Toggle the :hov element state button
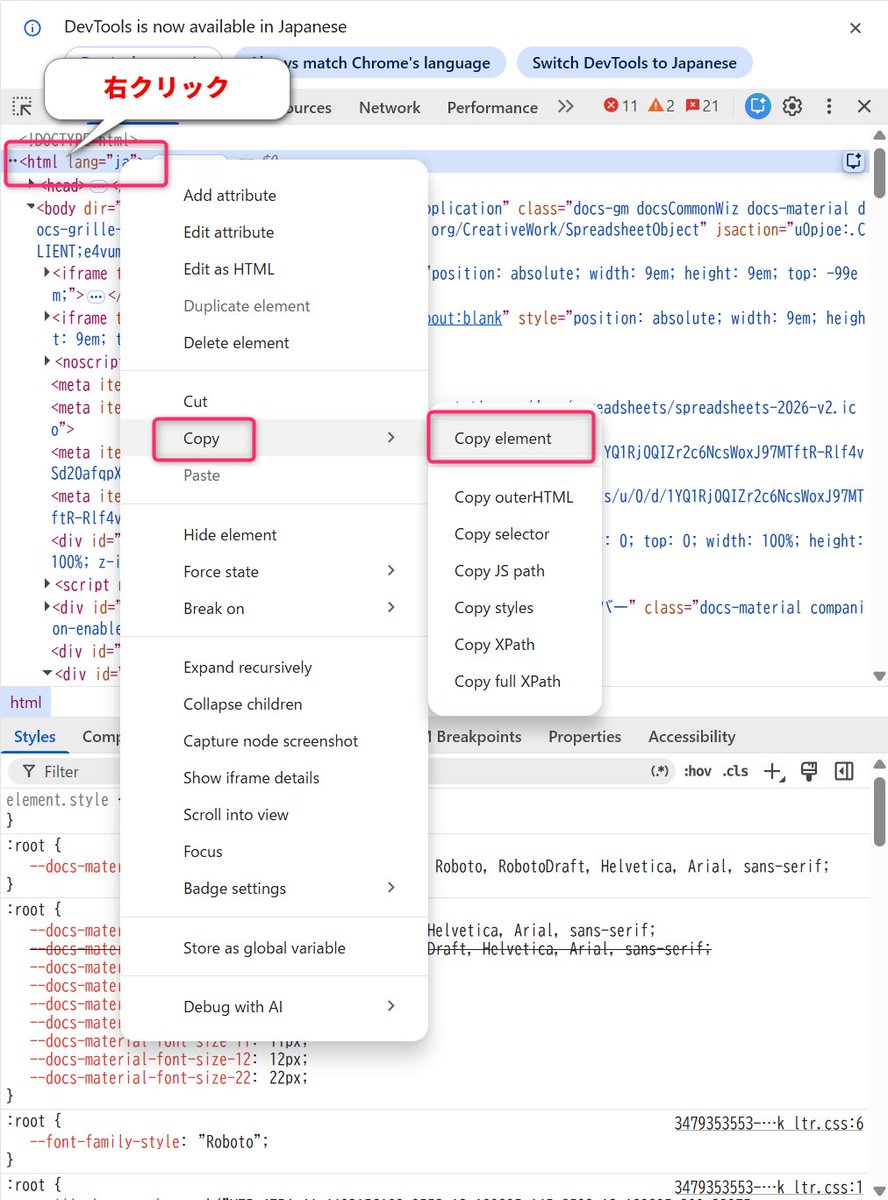 coord(697,771)
